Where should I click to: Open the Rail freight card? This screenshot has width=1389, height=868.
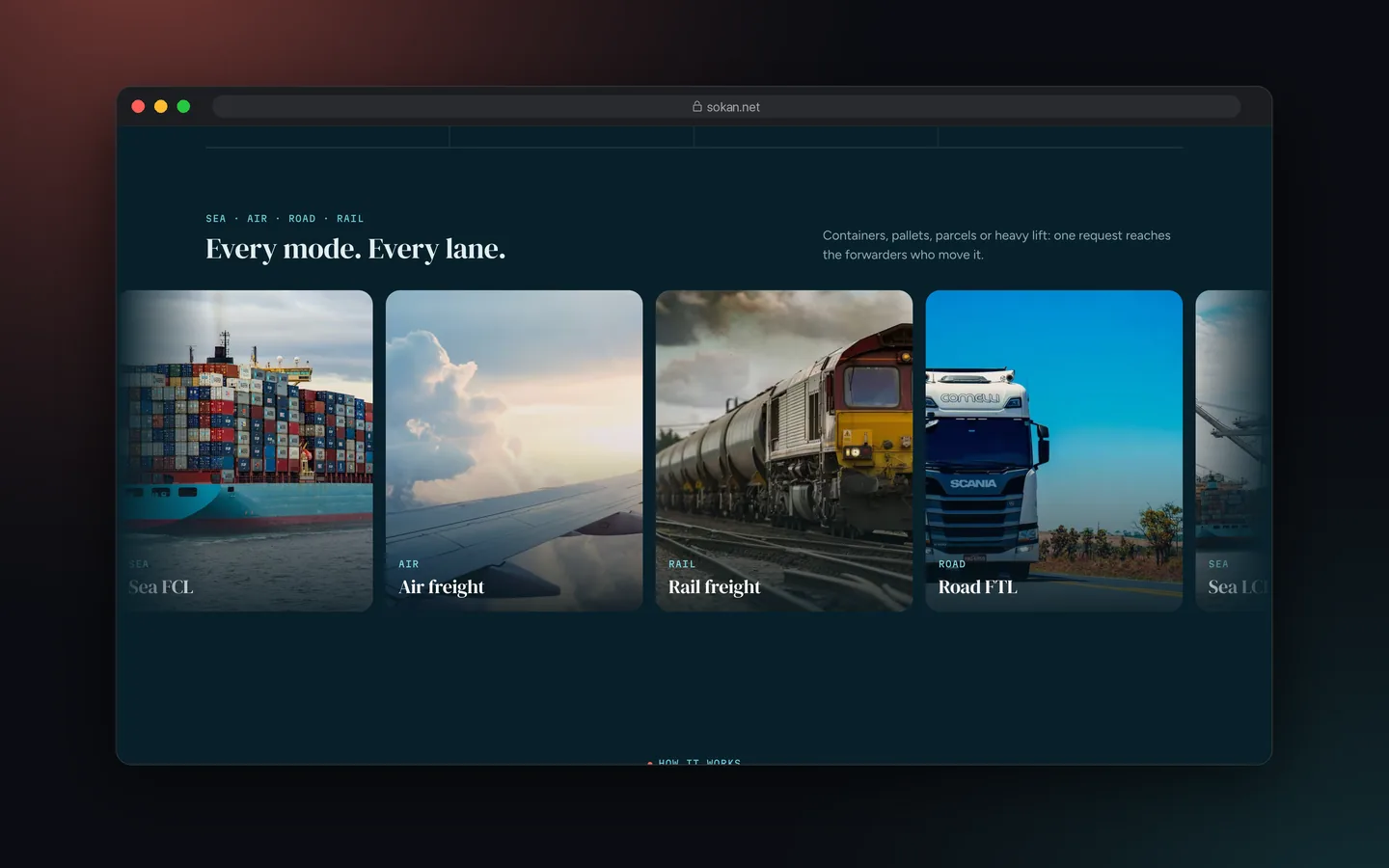pos(784,450)
